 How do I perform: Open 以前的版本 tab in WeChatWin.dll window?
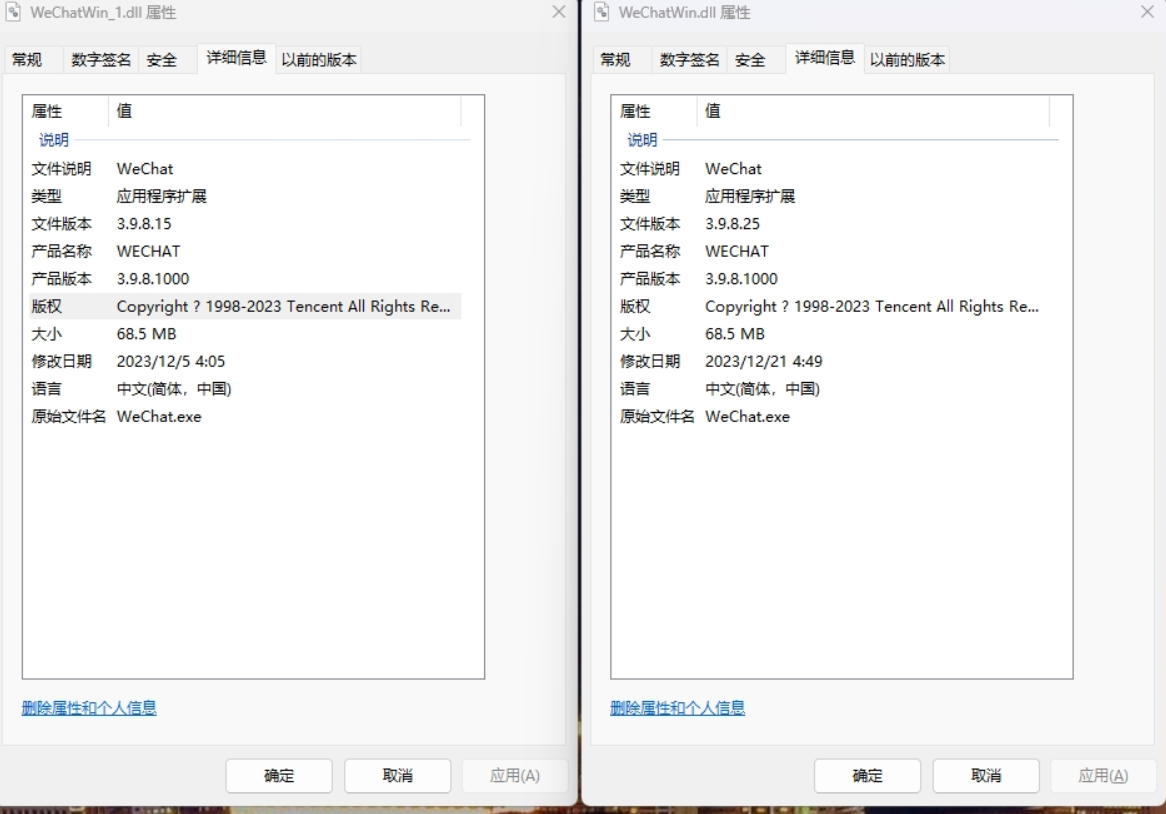(907, 59)
